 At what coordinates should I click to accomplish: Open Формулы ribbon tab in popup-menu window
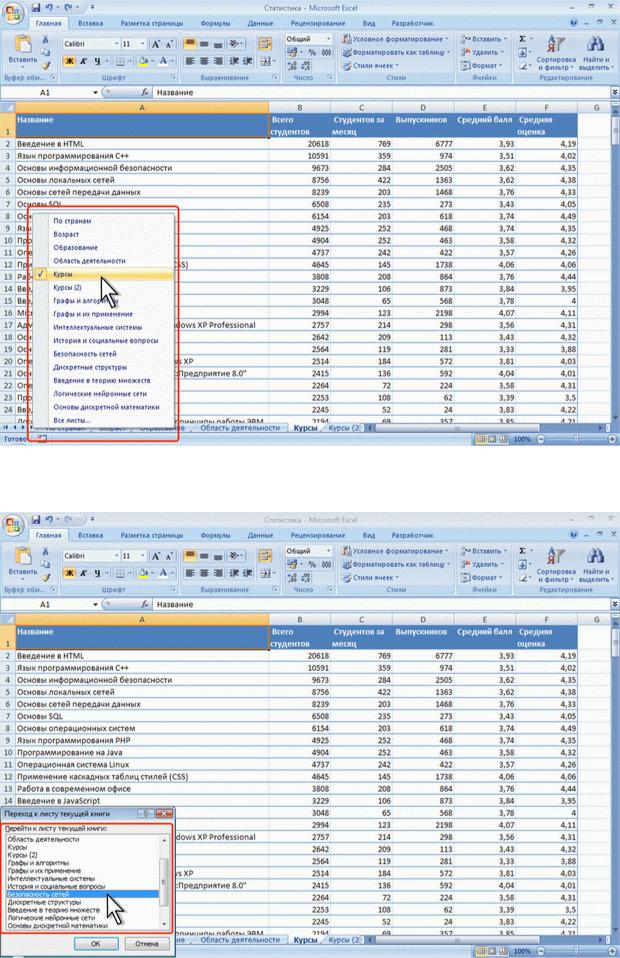[215, 23]
